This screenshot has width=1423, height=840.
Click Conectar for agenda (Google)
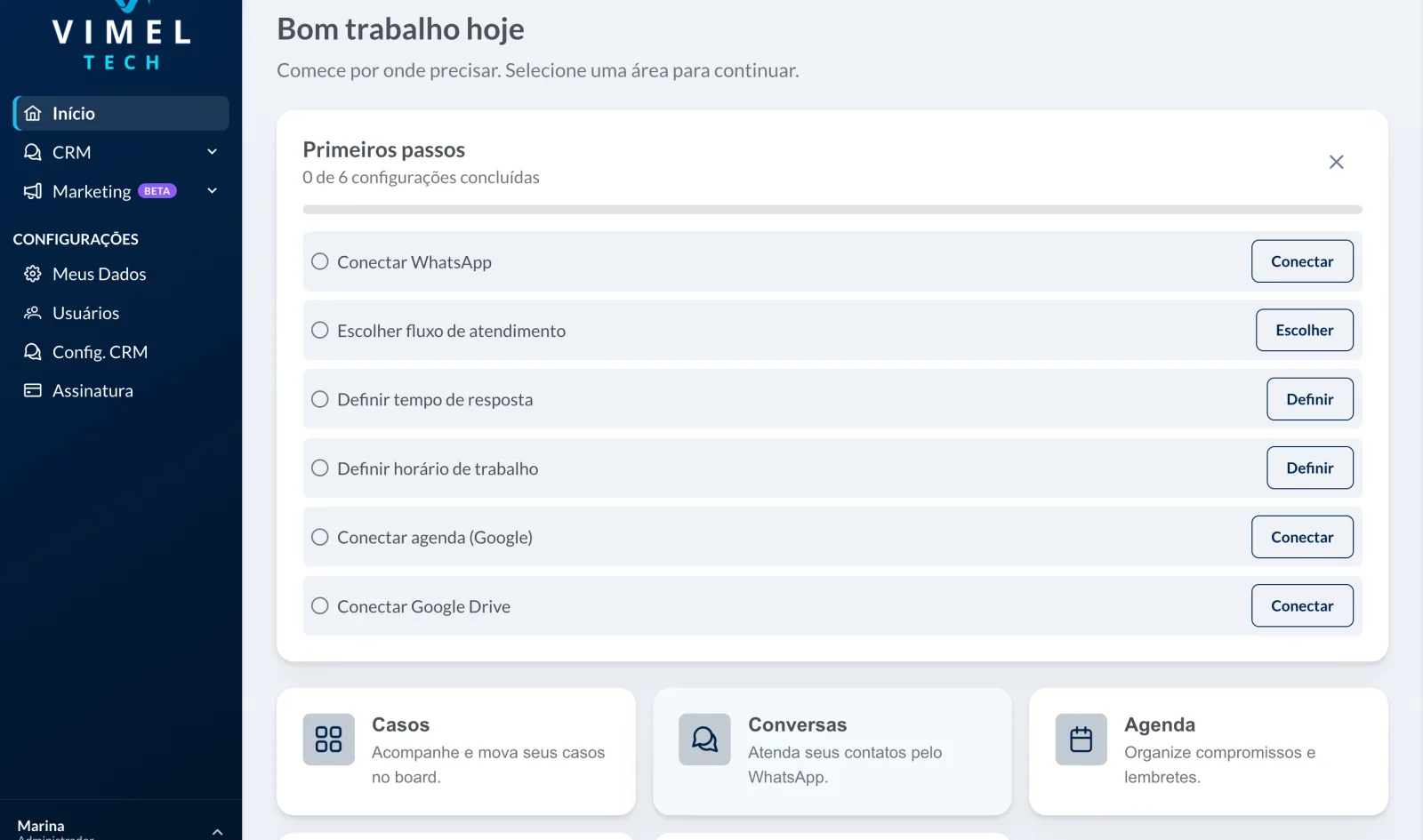[x=1302, y=537]
